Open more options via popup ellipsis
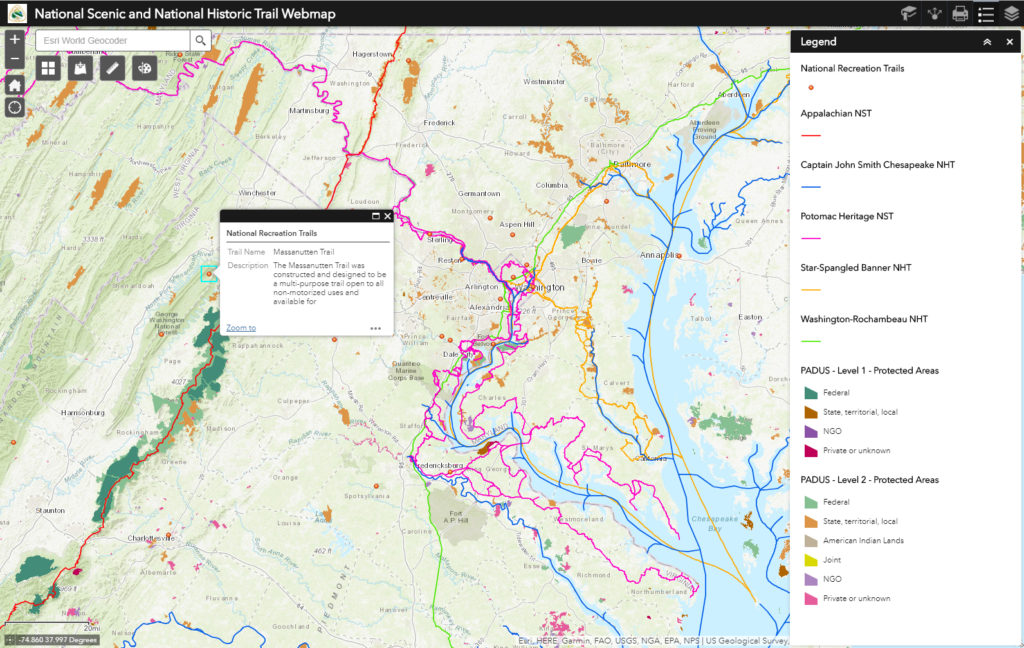The width and height of the screenshot is (1024, 648). [x=376, y=328]
